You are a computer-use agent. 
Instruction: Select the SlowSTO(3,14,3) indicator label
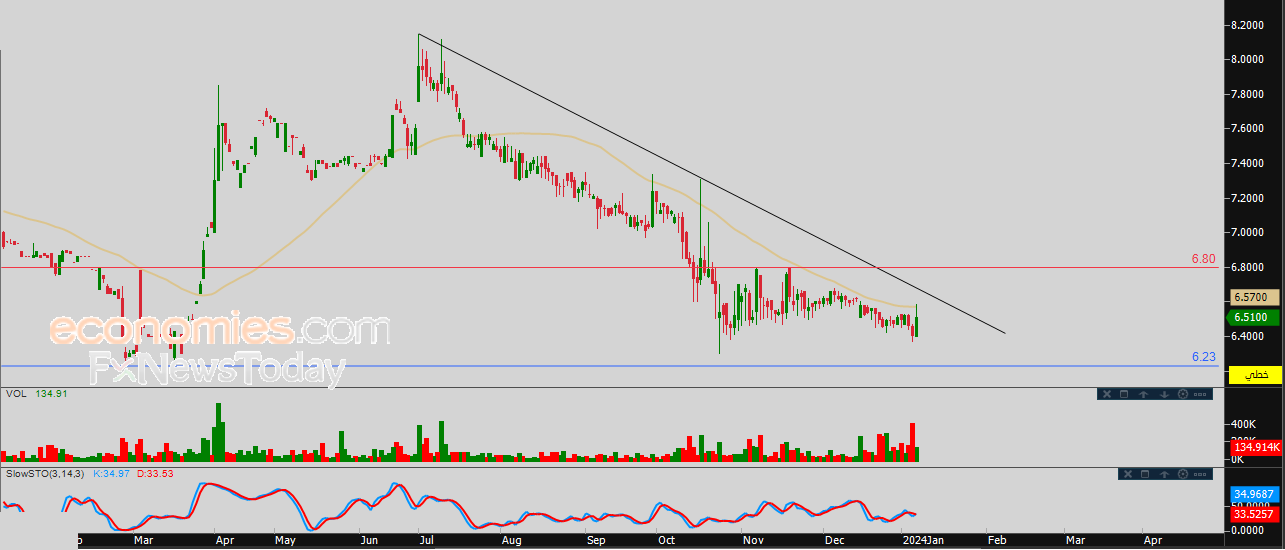point(45,473)
